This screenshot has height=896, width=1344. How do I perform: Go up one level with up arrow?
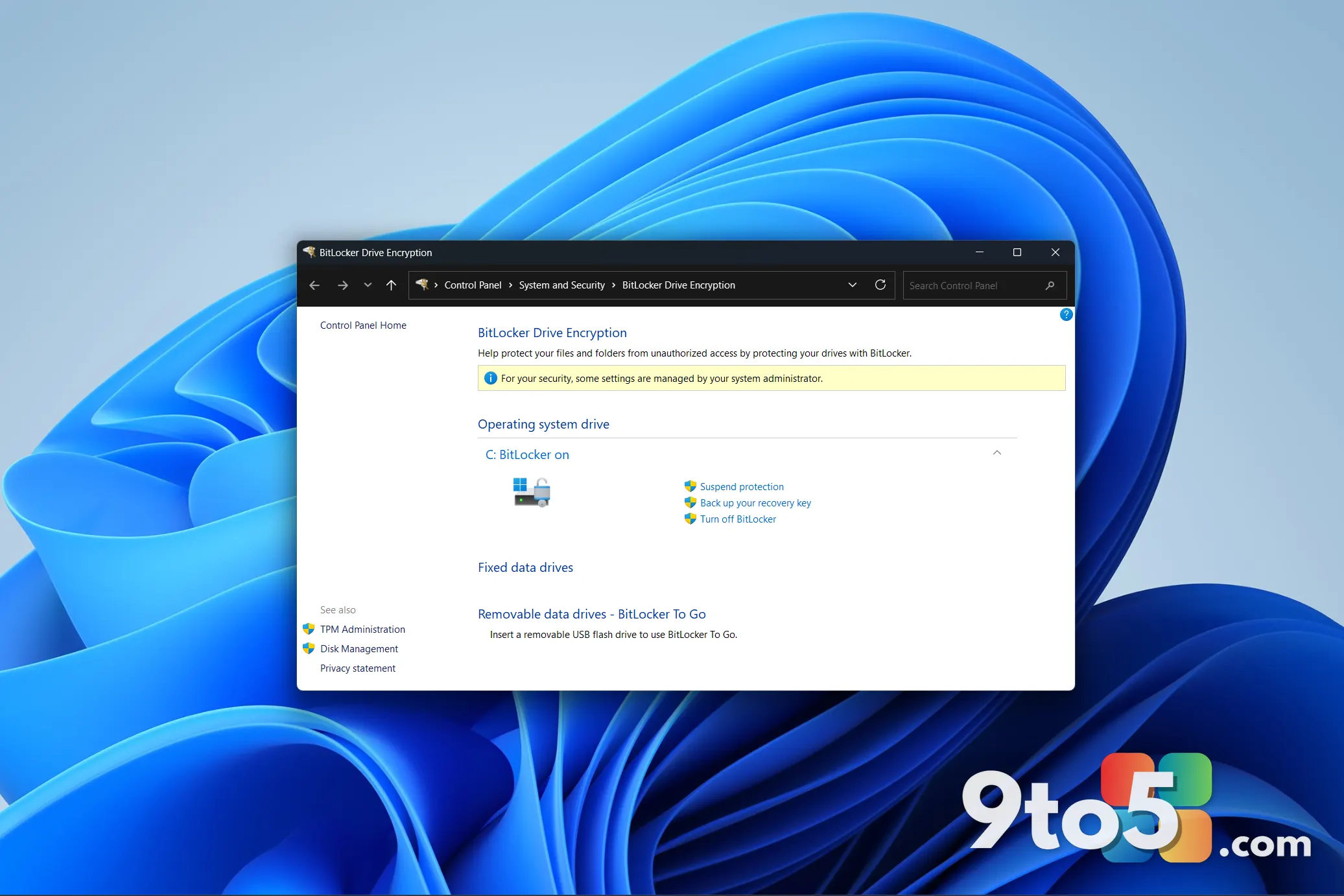pos(391,285)
